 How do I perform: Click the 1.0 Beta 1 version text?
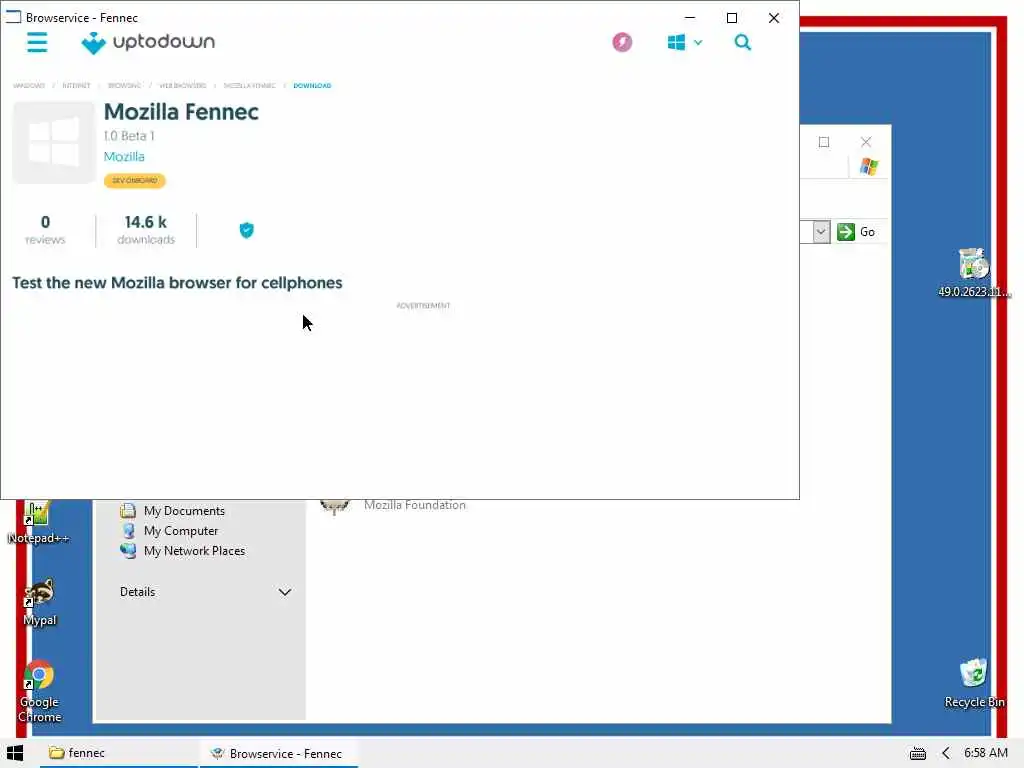(x=129, y=136)
